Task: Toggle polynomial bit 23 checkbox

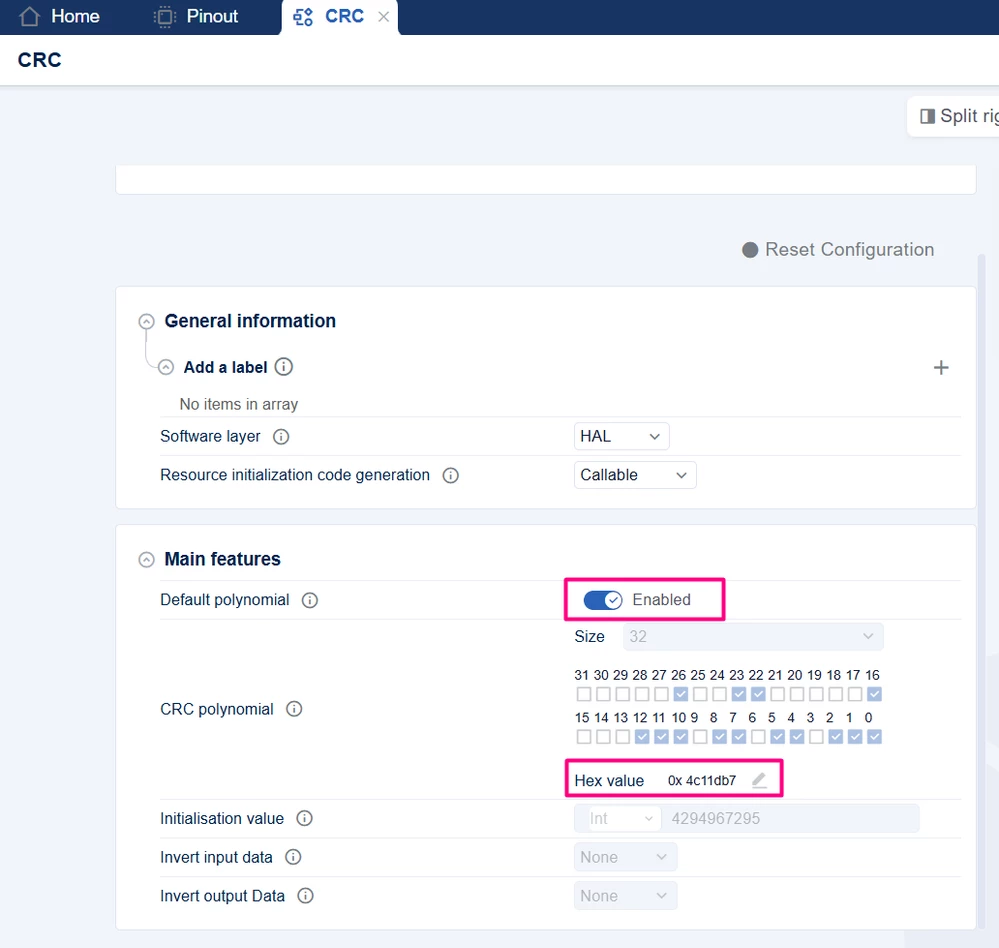Action: coord(738,694)
